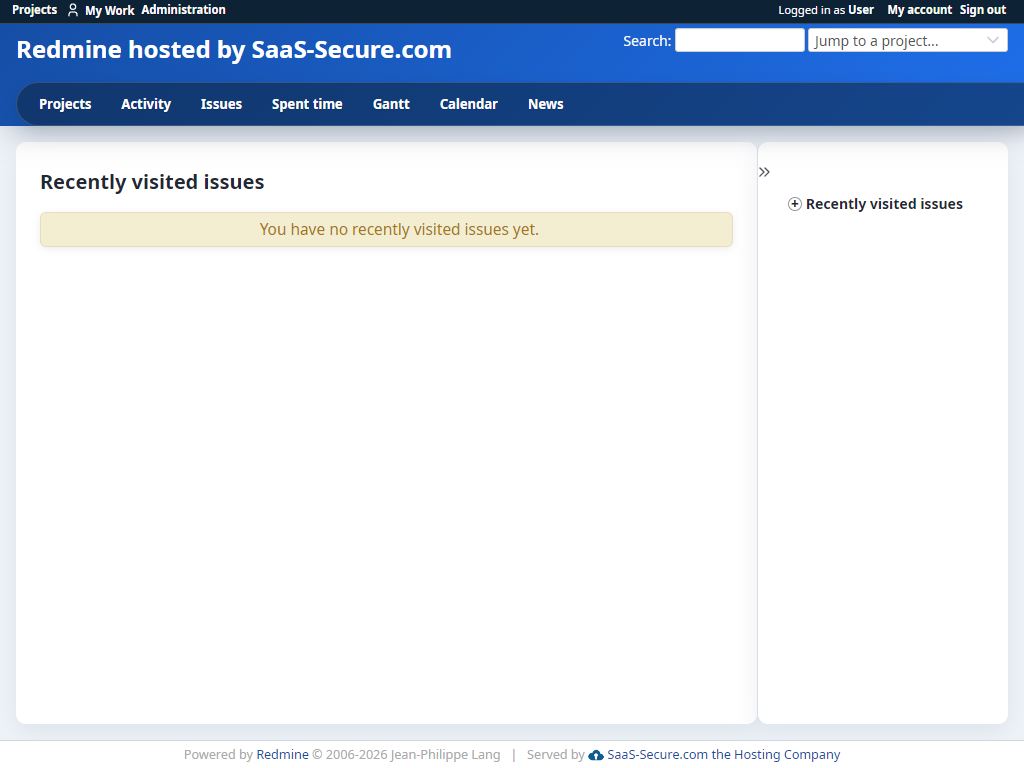The height and width of the screenshot is (768, 1024).
Task: Click the plus icon beside Recently visited issues
Action: click(794, 204)
